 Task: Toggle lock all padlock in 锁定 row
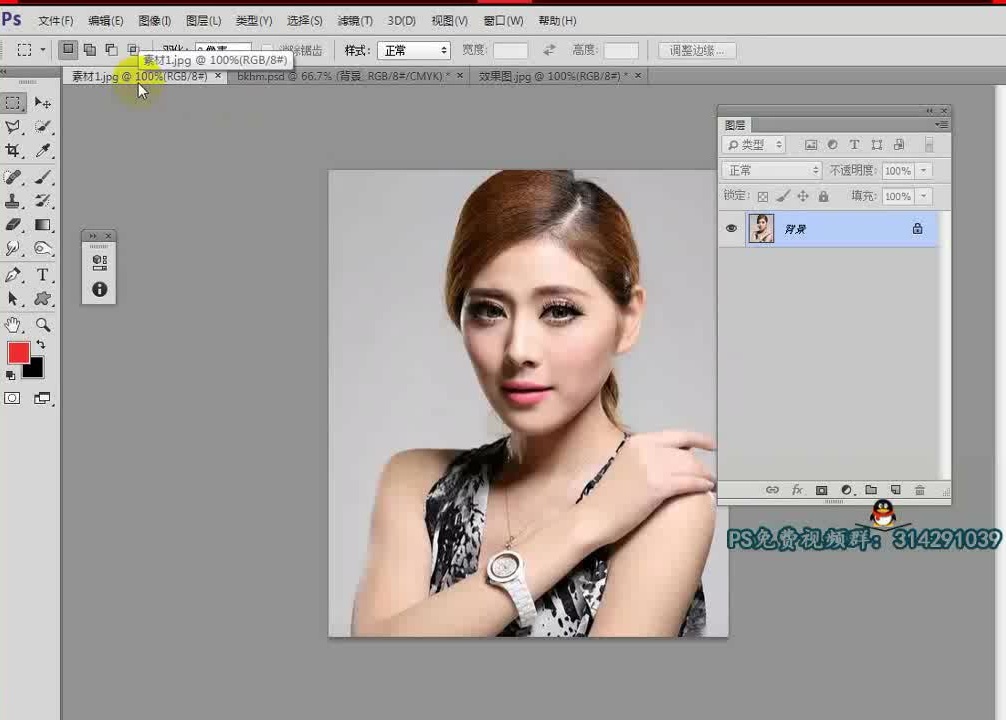click(824, 196)
